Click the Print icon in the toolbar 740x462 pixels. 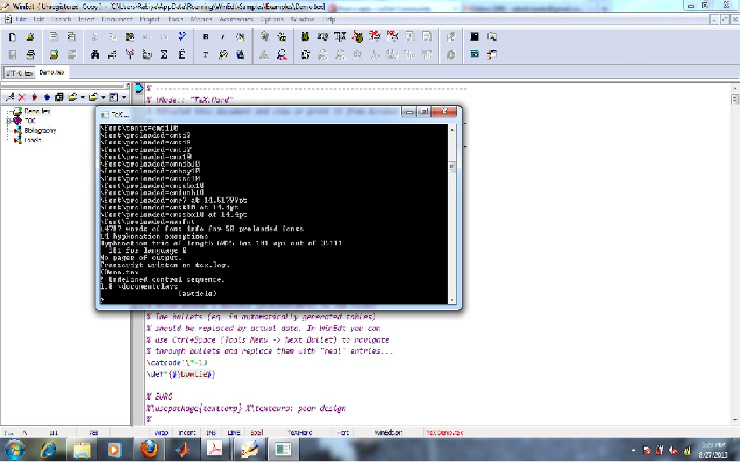click(31, 55)
